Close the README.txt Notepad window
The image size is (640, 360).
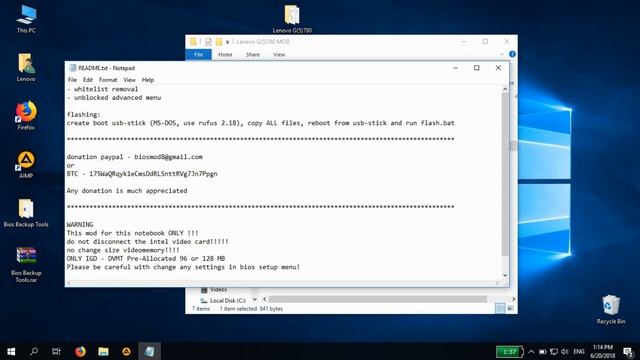click(498, 68)
